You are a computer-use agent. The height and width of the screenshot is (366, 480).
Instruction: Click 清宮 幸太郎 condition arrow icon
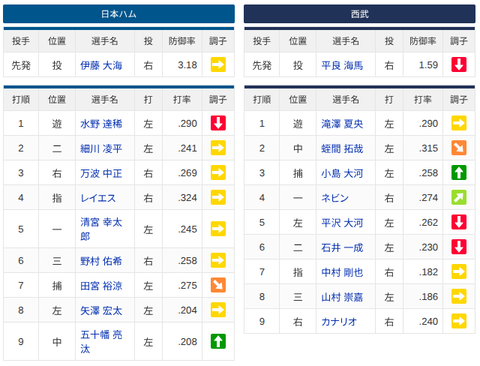click(218, 229)
